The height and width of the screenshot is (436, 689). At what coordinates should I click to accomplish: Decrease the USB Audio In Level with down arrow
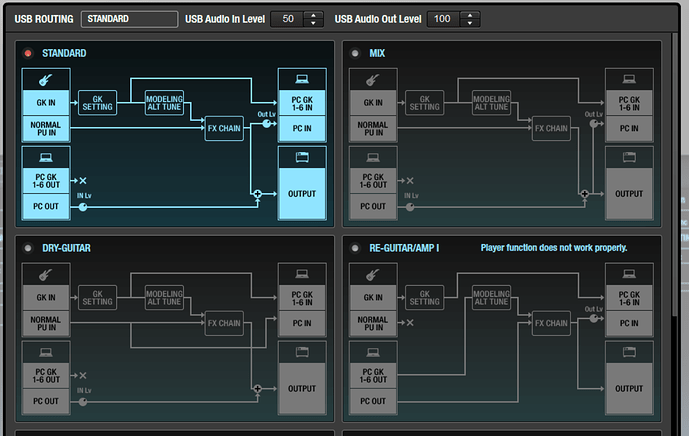click(312, 24)
